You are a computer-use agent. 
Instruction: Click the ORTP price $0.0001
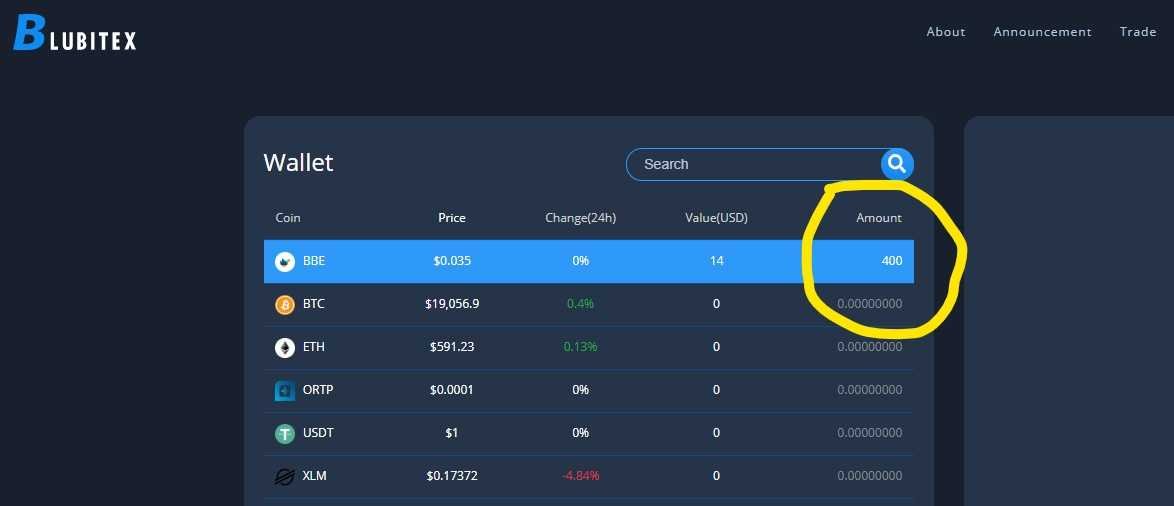tap(451, 389)
